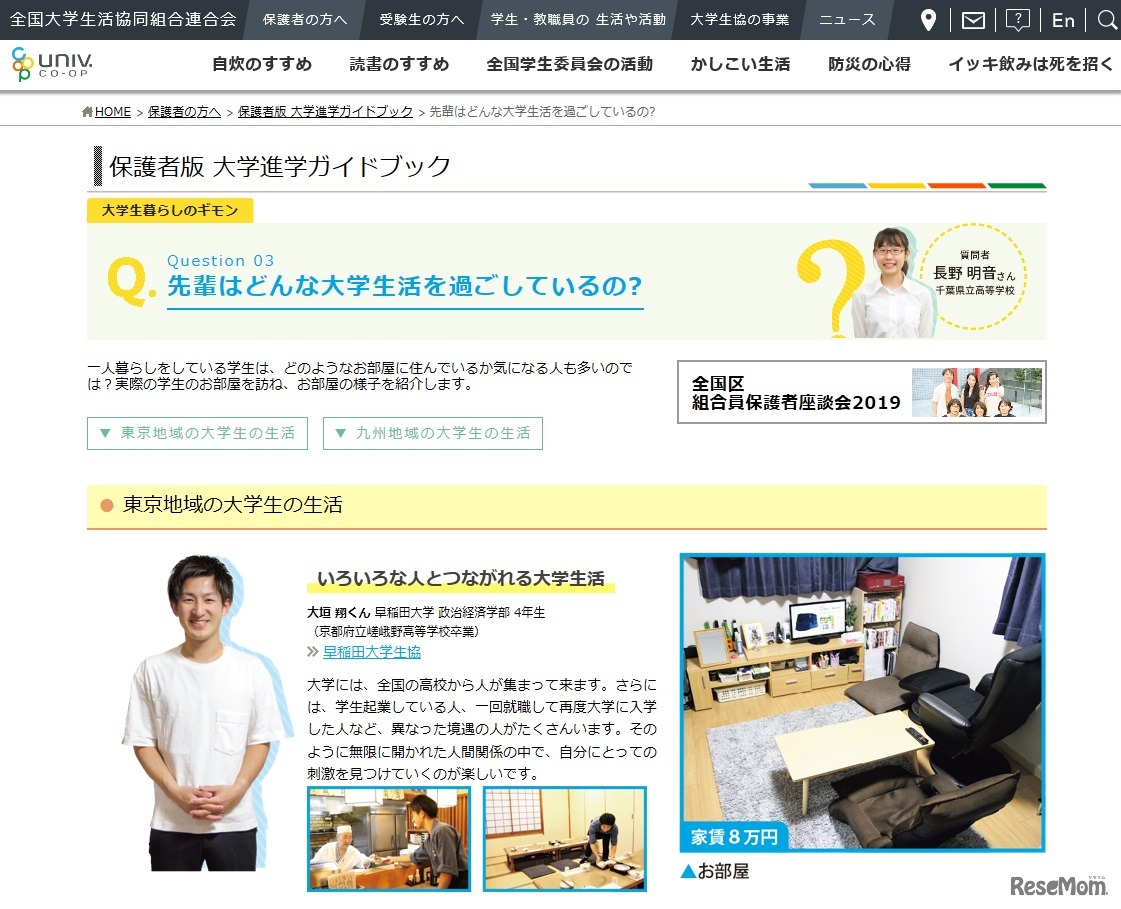The width and height of the screenshot is (1121, 909).
Task: Open the 組合員保護者座談会2019 banner
Action: click(862, 391)
